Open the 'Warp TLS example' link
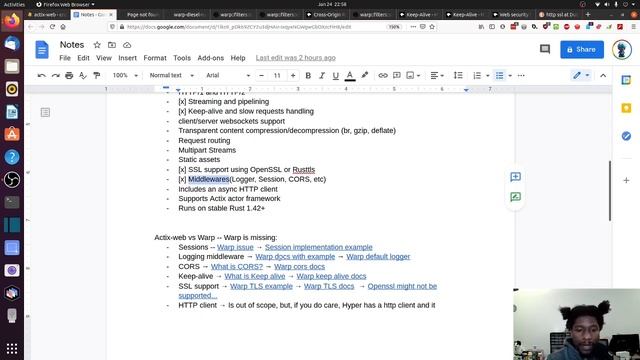640x360 pixels. 261,286
